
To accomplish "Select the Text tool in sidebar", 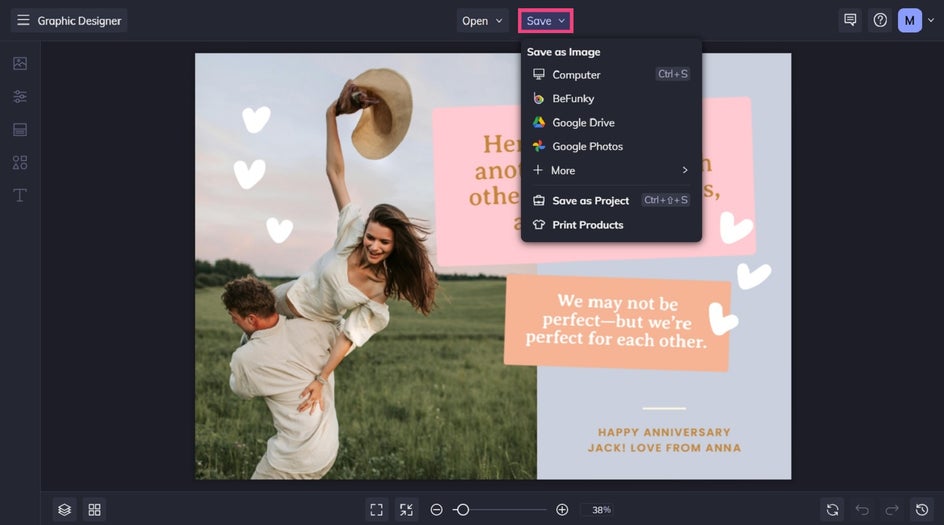I will point(20,196).
